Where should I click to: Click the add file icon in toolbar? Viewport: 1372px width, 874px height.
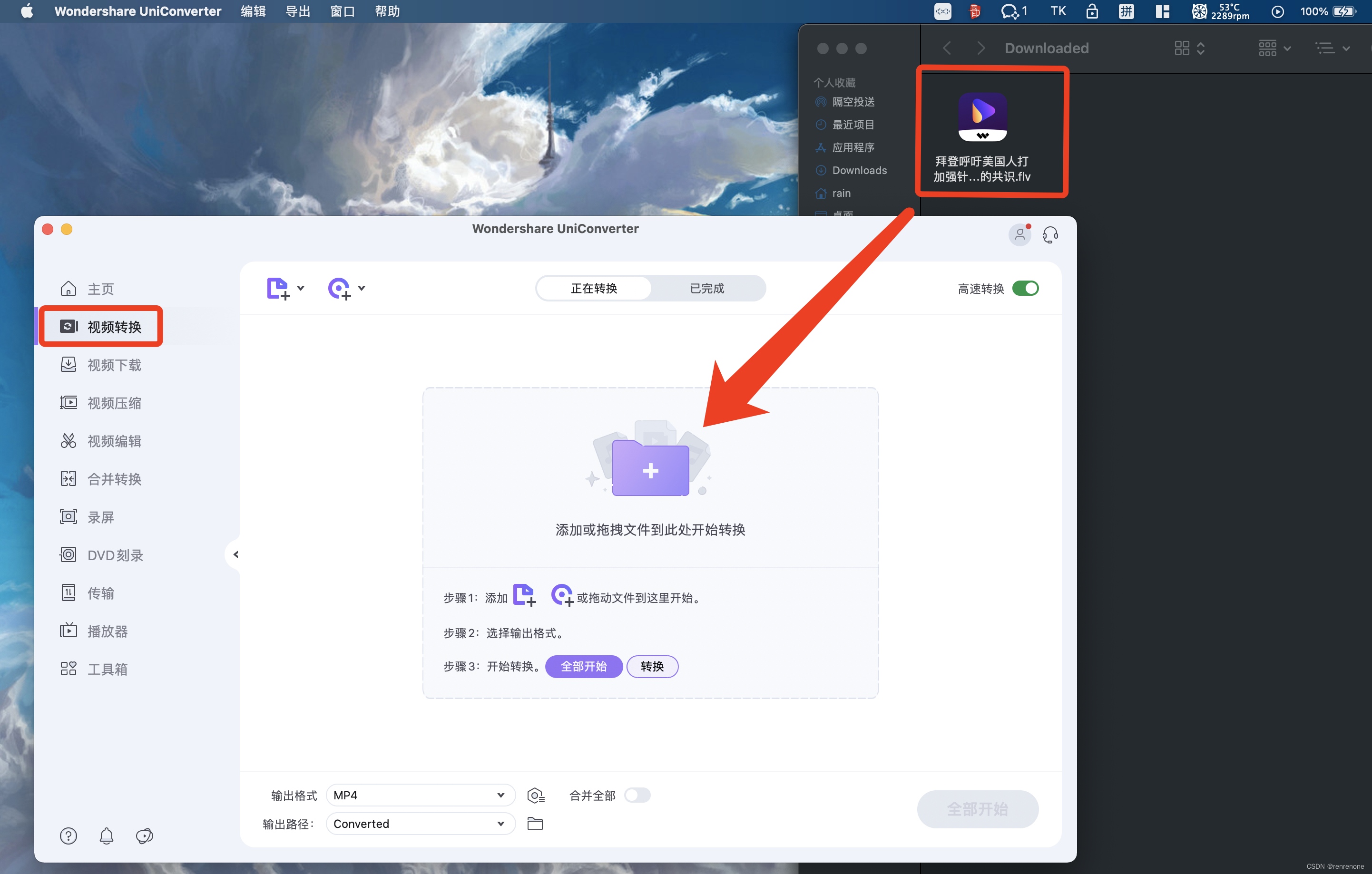[x=278, y=289]
